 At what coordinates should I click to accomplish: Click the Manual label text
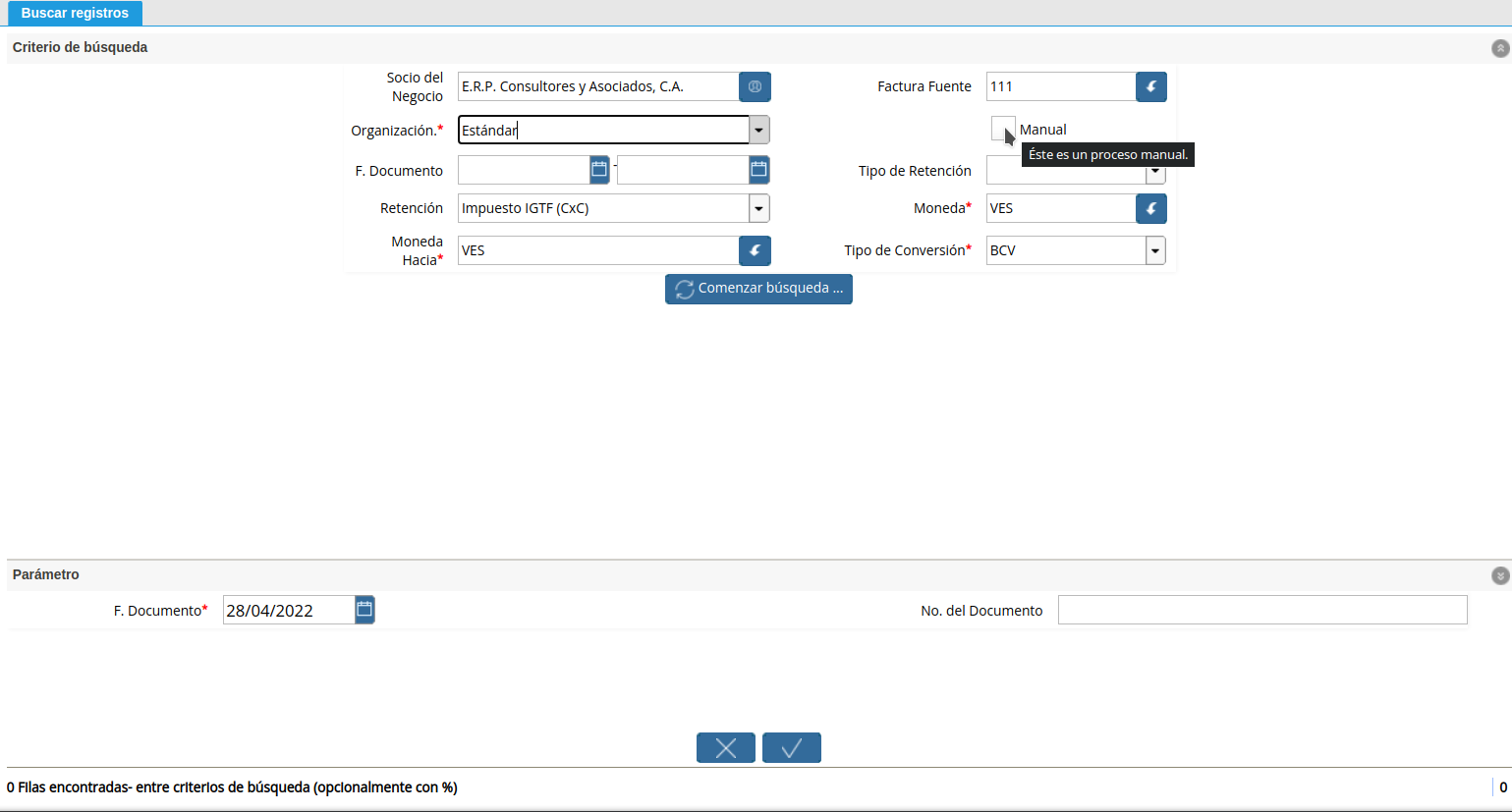point(1042,130)
